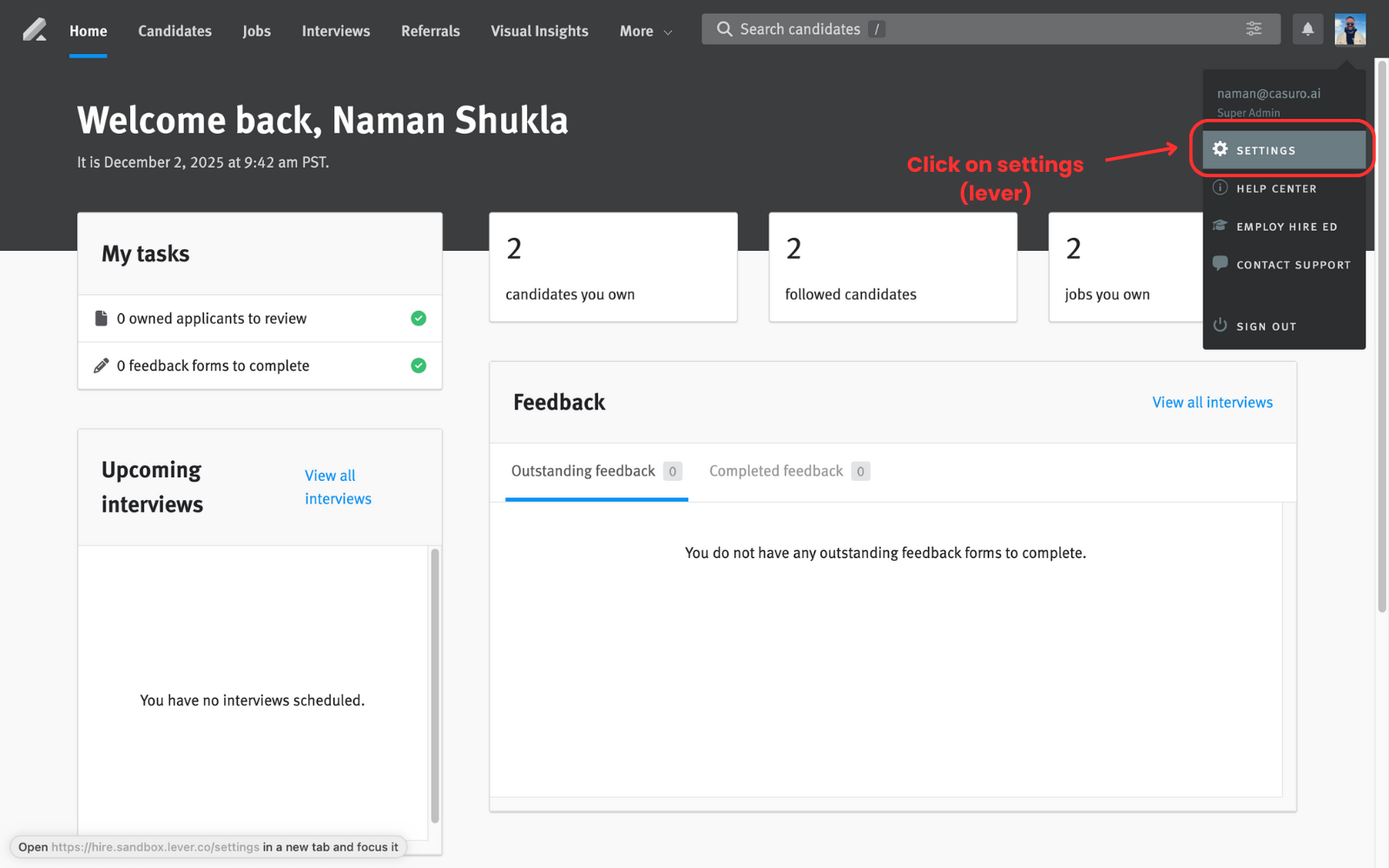Open the Candidates tab
The image size is (1389, 868).
point(174,31)
